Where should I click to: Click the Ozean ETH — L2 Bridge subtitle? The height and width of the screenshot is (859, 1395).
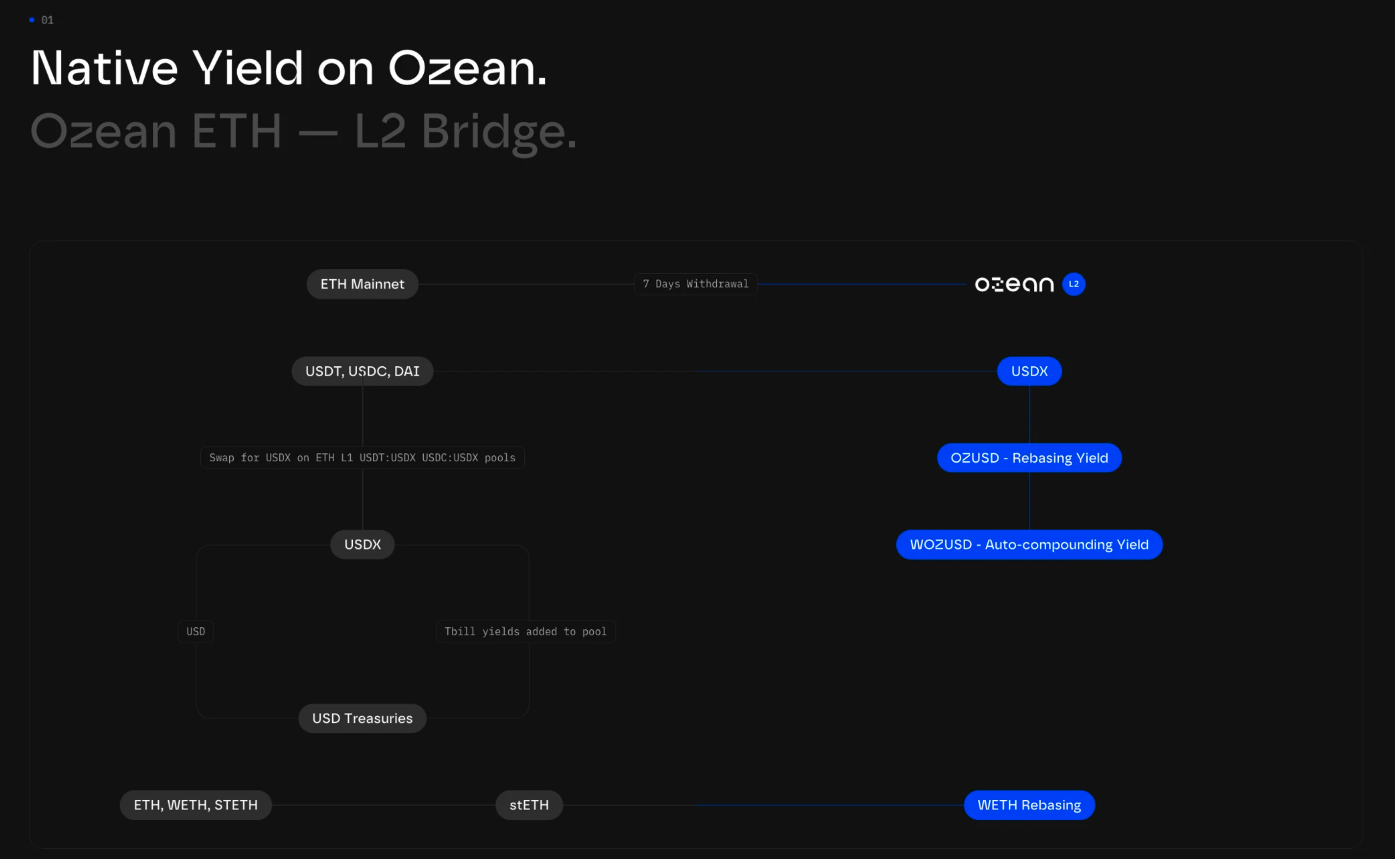click(303, 131)
